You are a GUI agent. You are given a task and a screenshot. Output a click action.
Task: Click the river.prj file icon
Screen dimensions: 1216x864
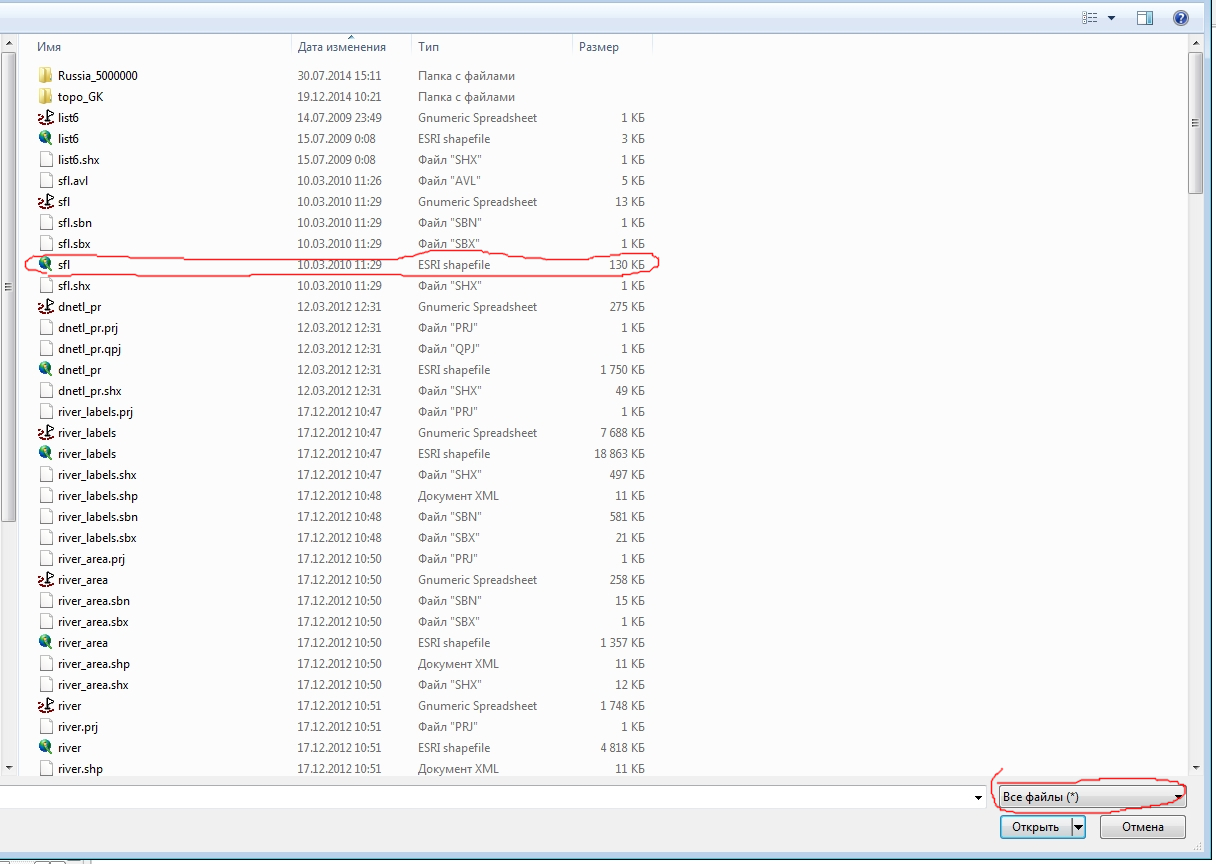click(45, 727)
